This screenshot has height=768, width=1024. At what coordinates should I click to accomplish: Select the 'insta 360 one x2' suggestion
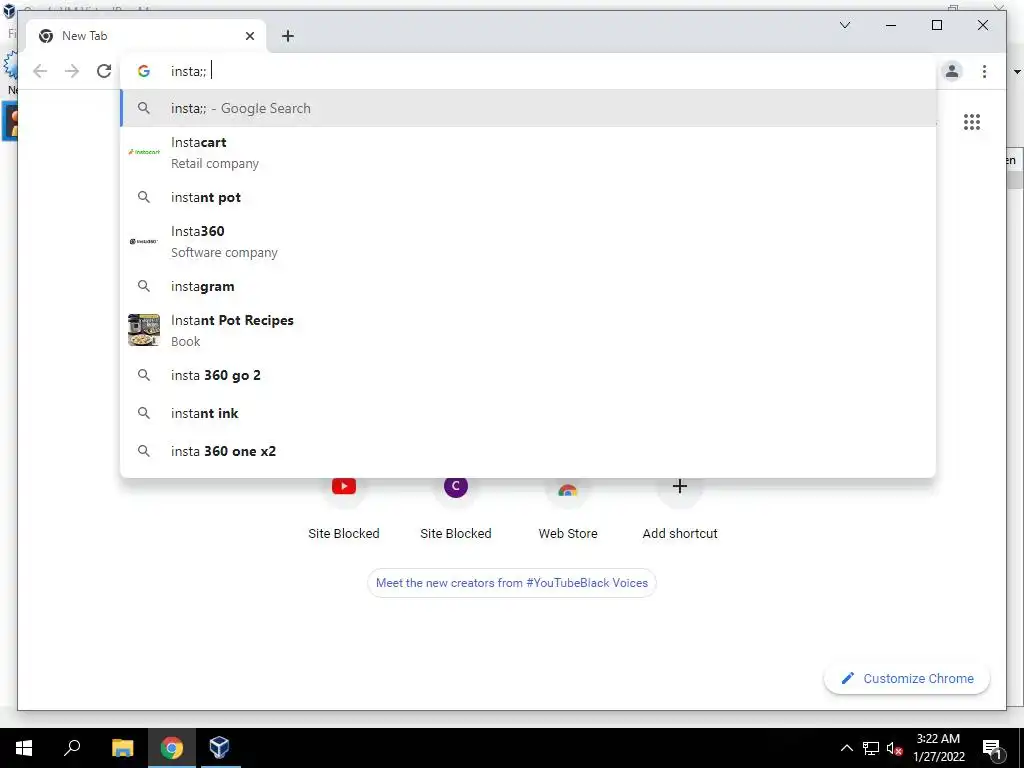[528, 451]
